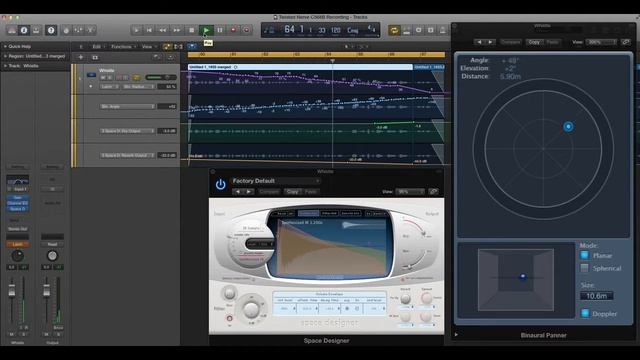Click the Pause transport button
Screen dimensions: 640x360
[220, 30]
